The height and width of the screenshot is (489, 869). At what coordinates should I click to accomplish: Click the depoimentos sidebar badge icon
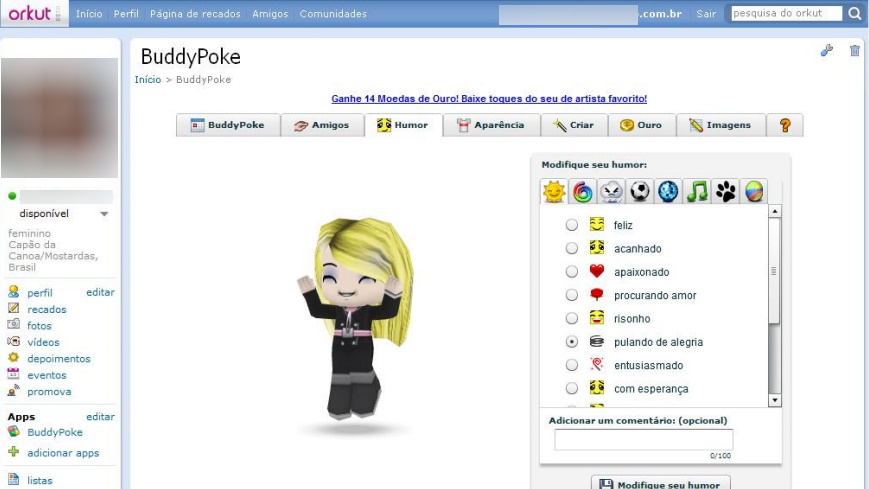[14, 358]
